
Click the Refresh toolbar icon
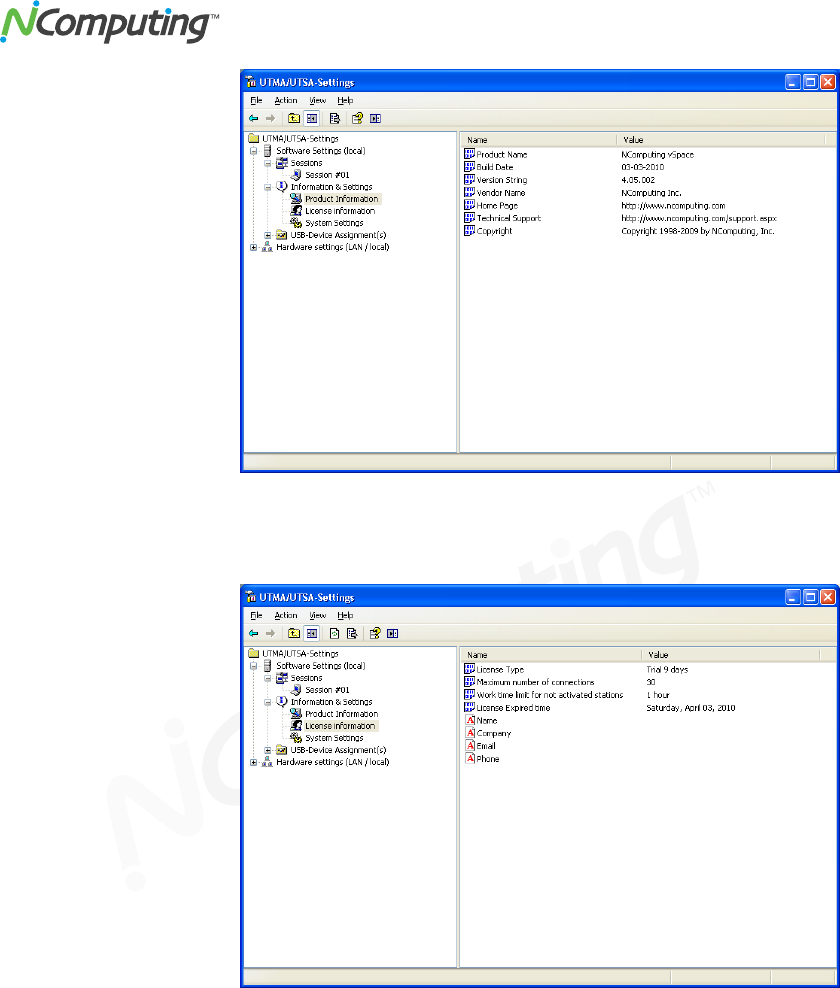pos(335,633)
